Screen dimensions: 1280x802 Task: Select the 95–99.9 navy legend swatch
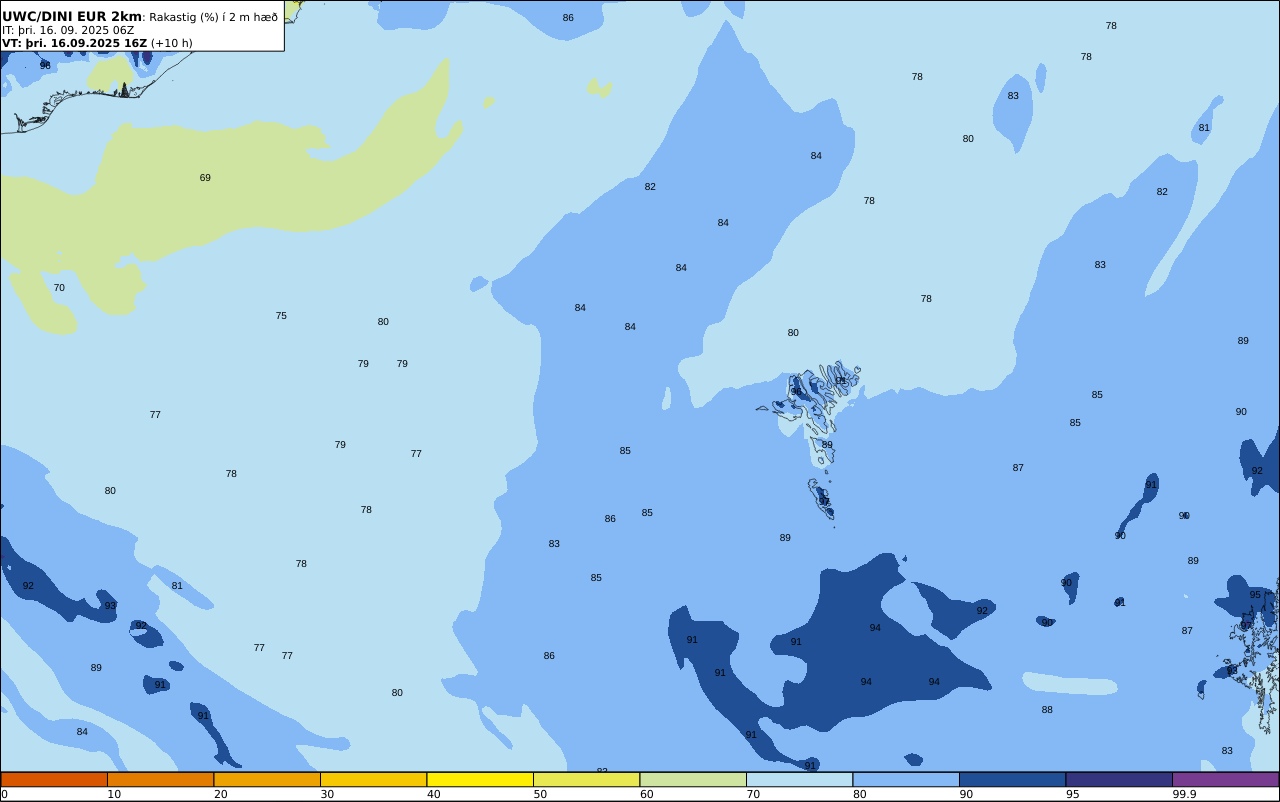(1119, 779)
